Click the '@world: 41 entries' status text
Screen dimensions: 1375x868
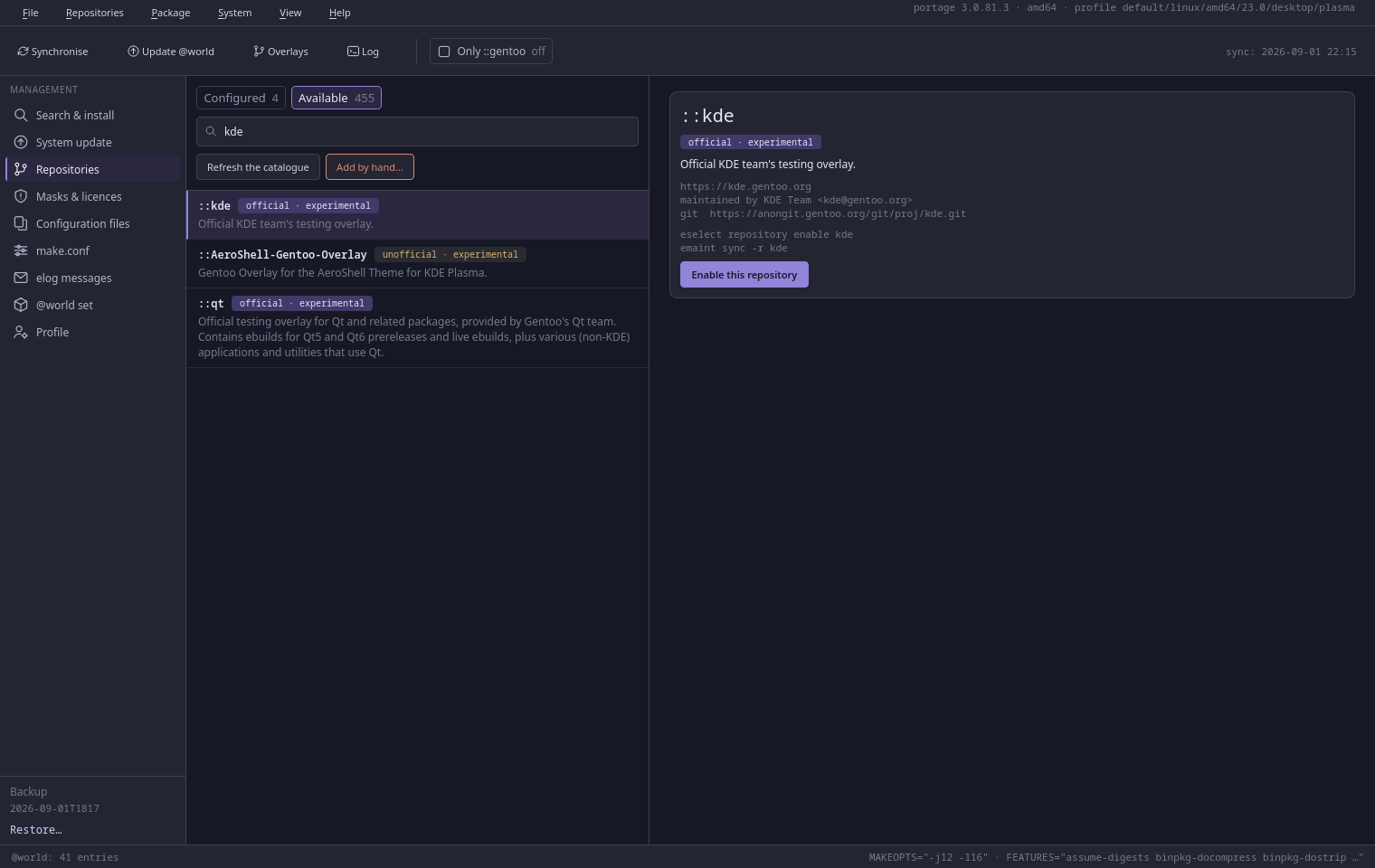pos(65,857)
